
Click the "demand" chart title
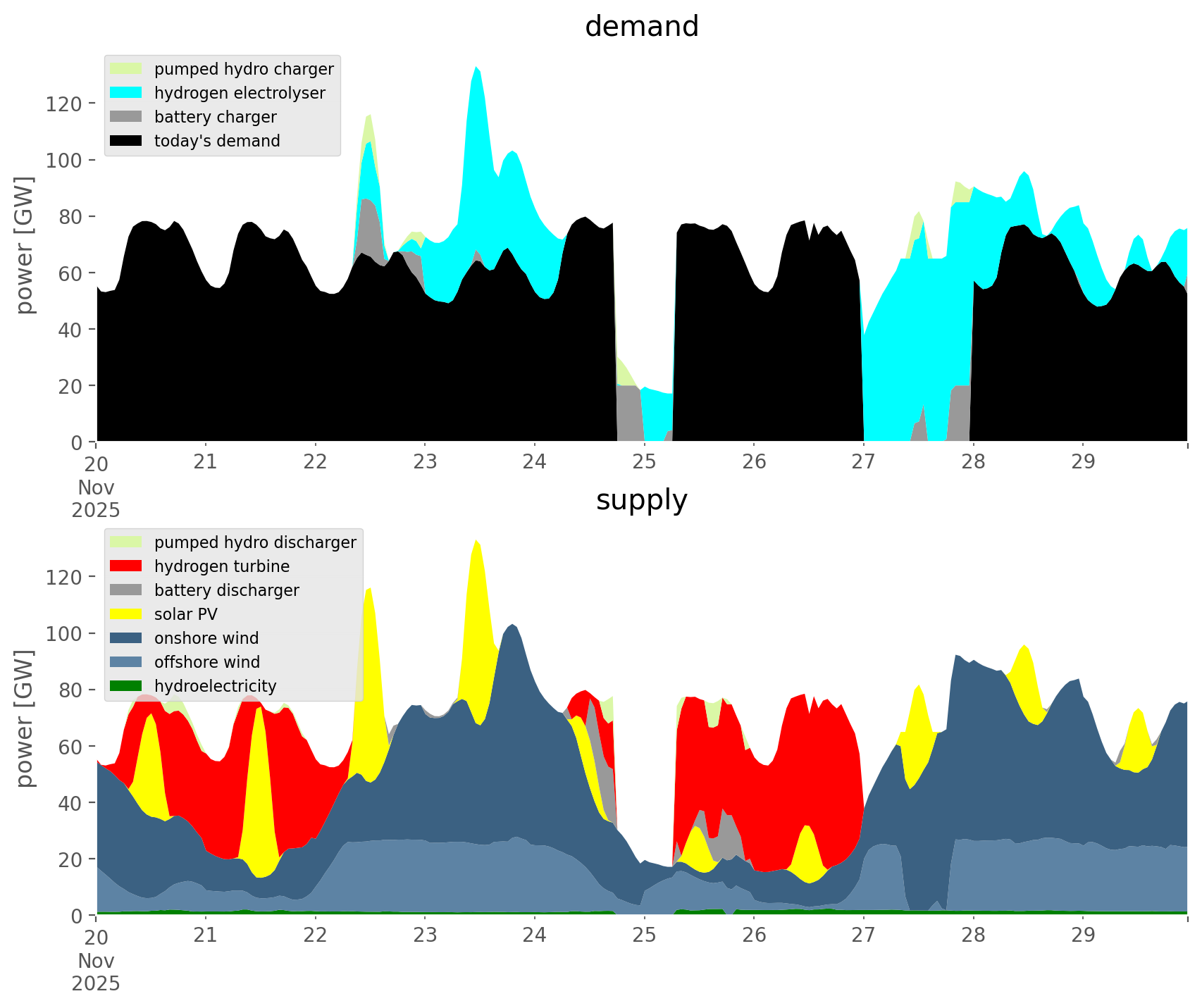point(641,27)
